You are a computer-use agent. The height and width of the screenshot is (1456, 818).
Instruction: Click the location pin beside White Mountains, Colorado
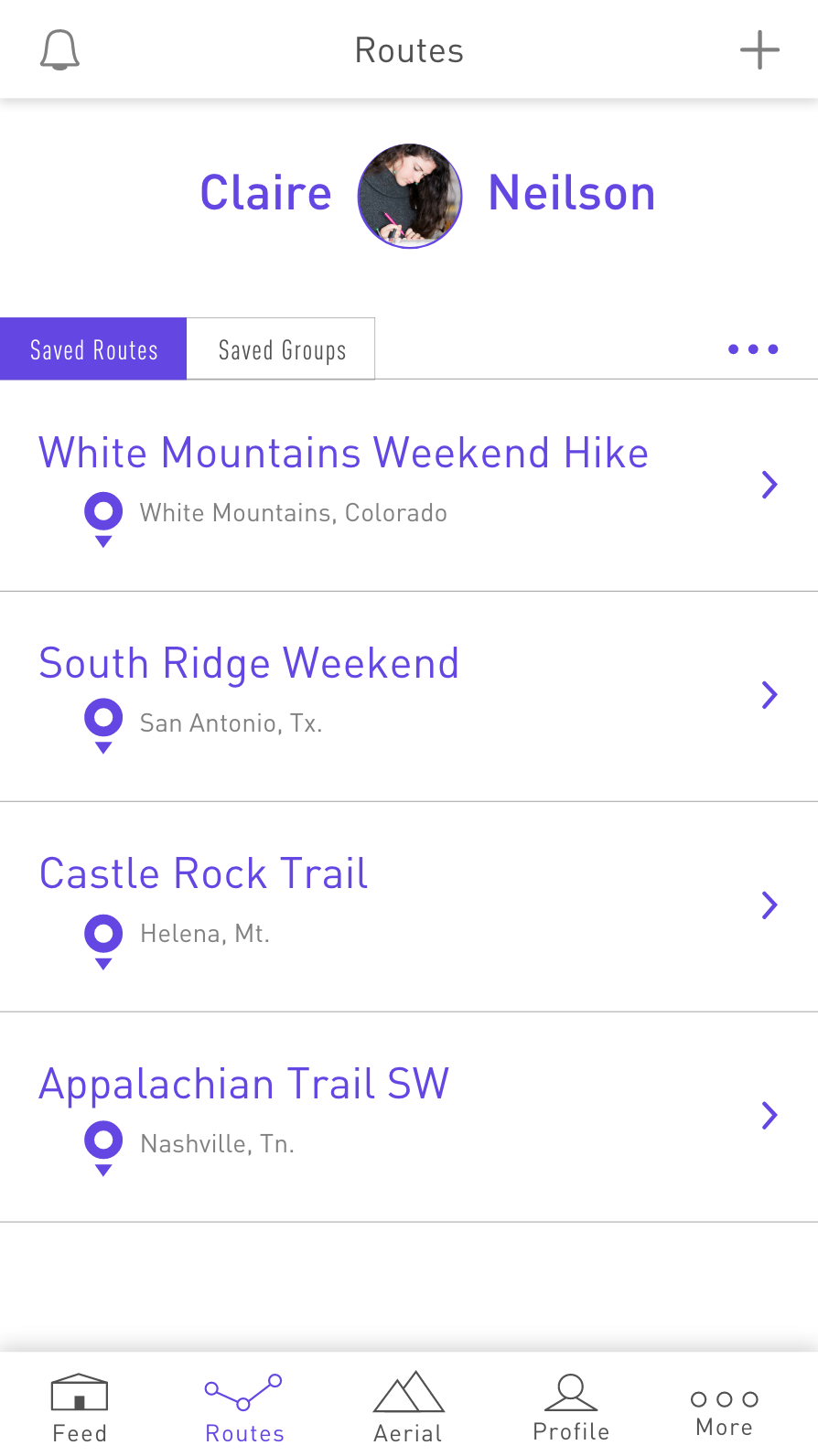tap(103, 518)
